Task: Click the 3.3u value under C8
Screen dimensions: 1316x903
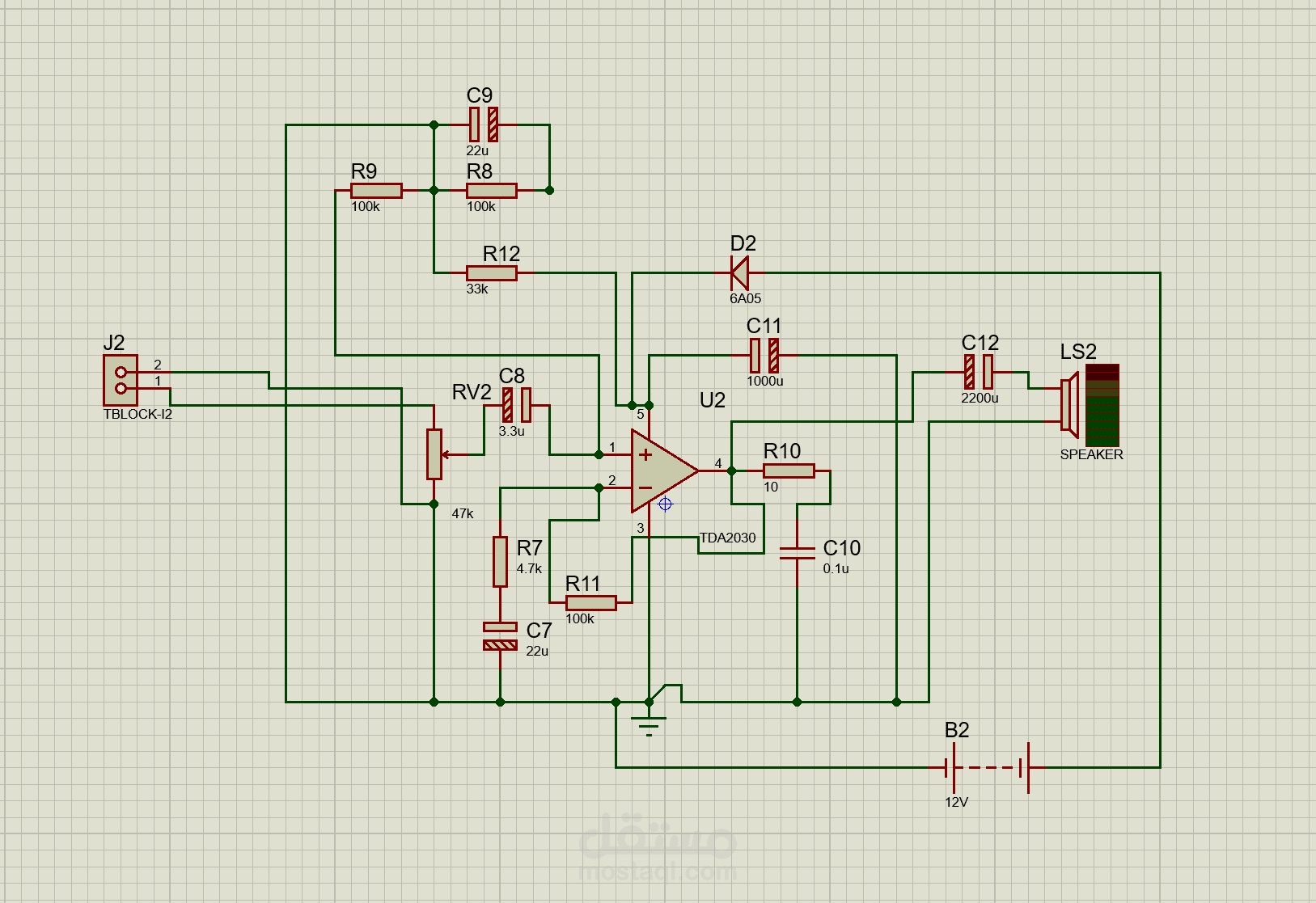Action: (x=512, y=431)
